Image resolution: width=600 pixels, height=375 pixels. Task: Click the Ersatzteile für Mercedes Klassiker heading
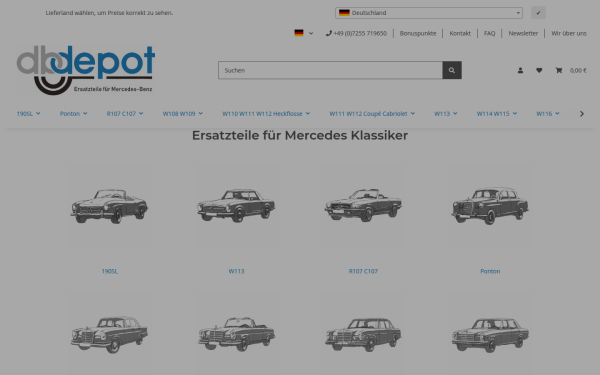coord(300,135)
